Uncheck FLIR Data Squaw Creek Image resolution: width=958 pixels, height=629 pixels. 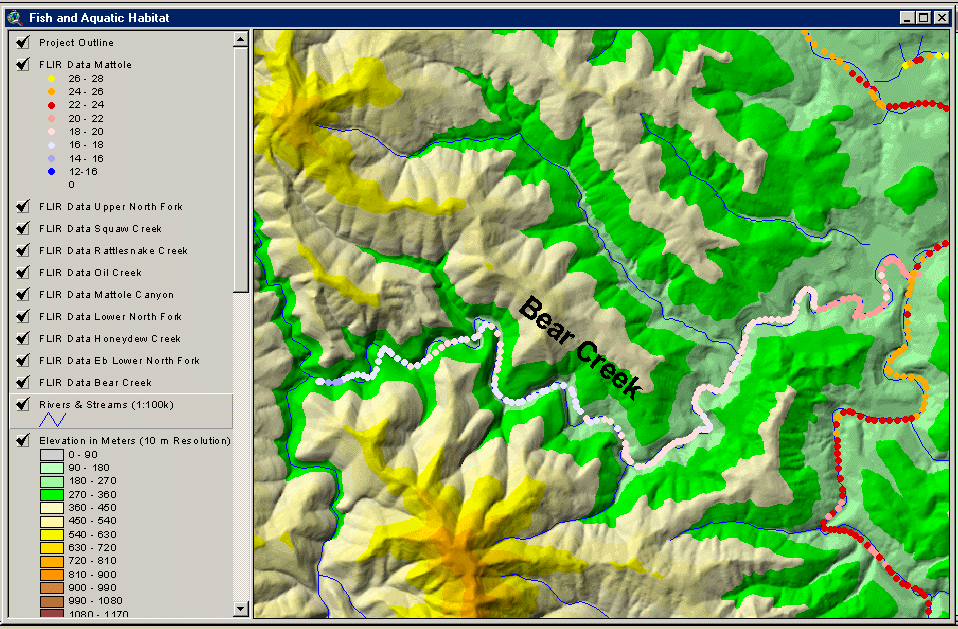(x=23, y=228)
